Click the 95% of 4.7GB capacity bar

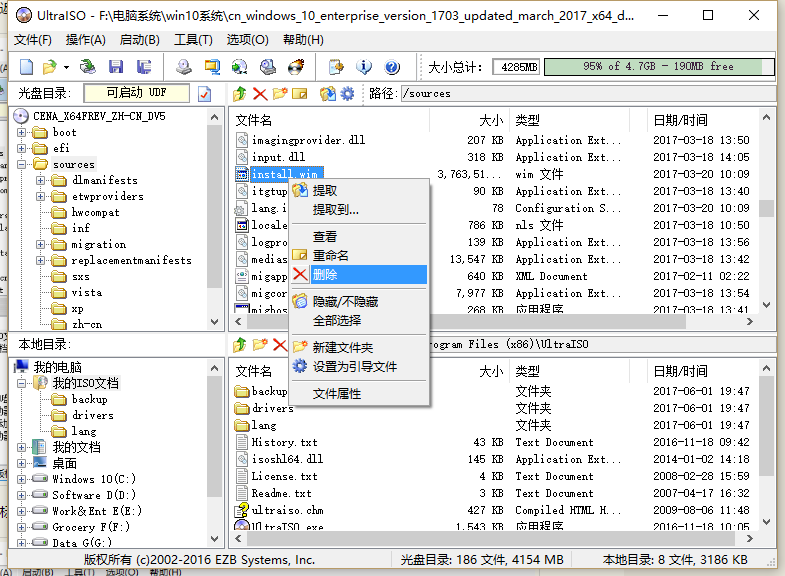tap(659, 67)
